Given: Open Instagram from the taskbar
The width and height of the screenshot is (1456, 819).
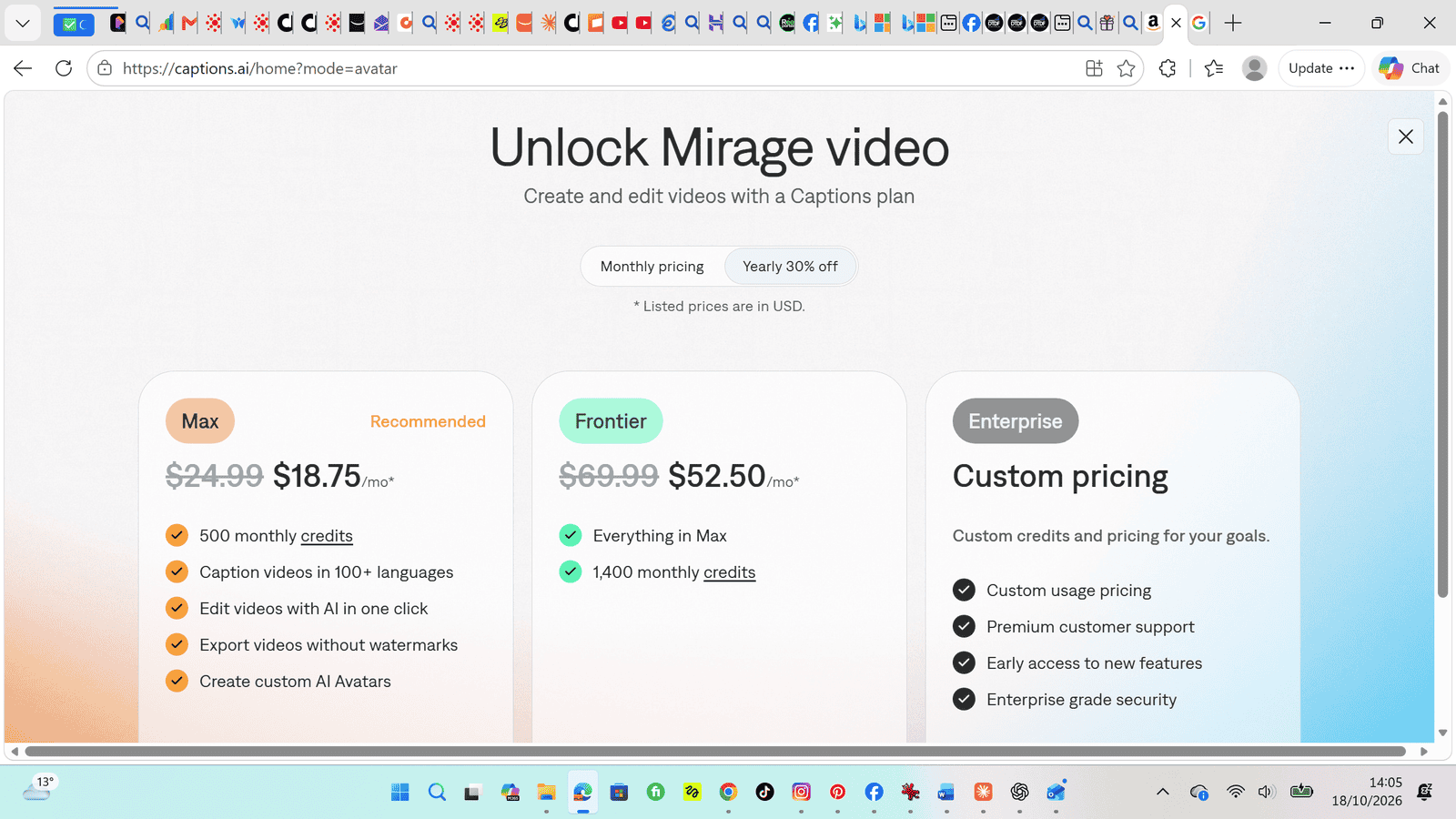Looking at the screenshot, I should 801,792.
